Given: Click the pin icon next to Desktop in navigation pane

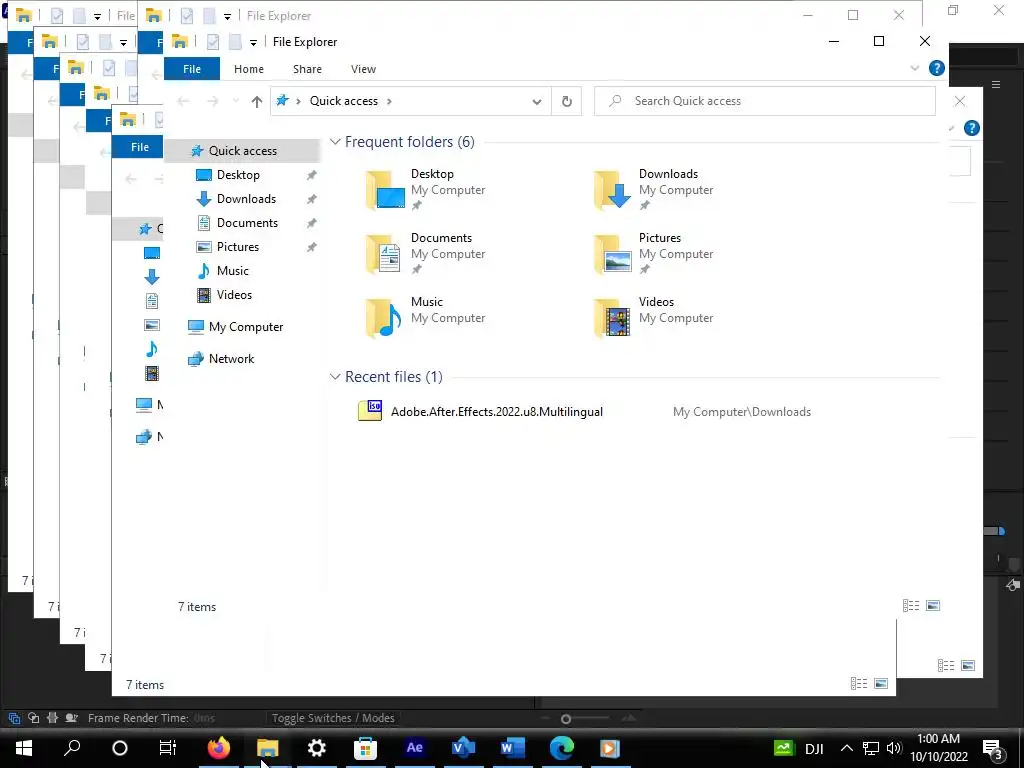Looking at the screenshot, I should 312,175.
